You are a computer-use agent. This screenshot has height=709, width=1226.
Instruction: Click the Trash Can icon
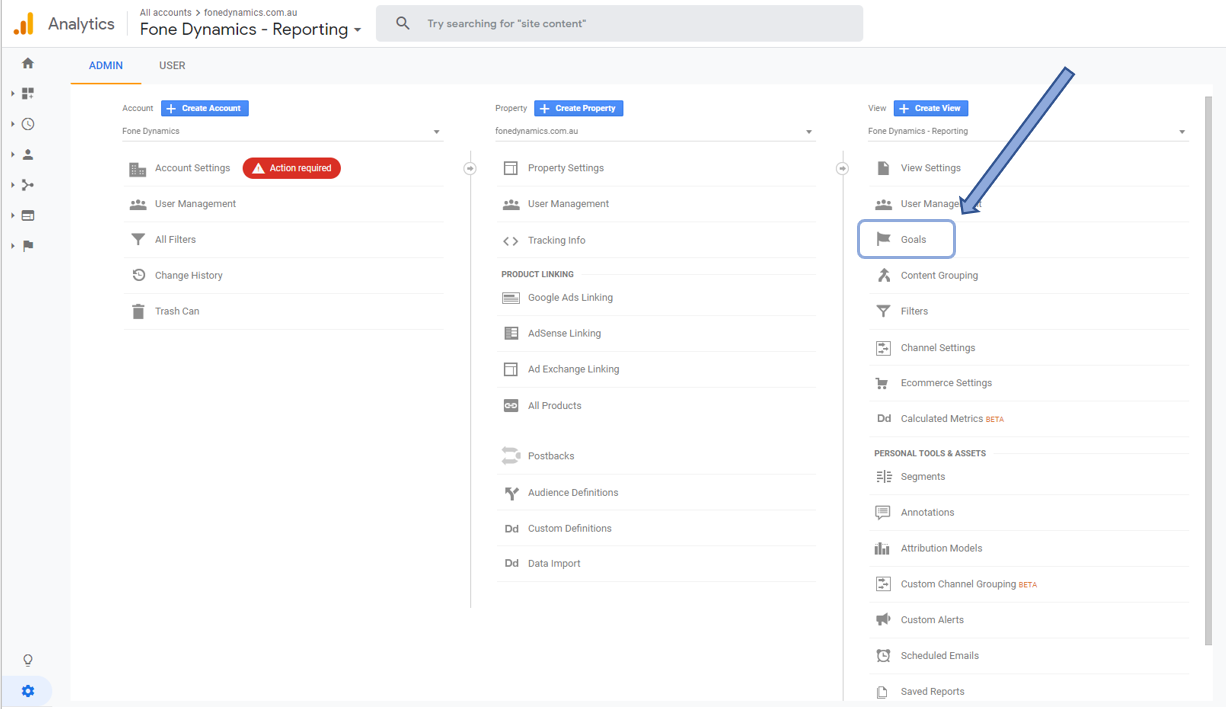pyautogui.click(x=138, y=311)
